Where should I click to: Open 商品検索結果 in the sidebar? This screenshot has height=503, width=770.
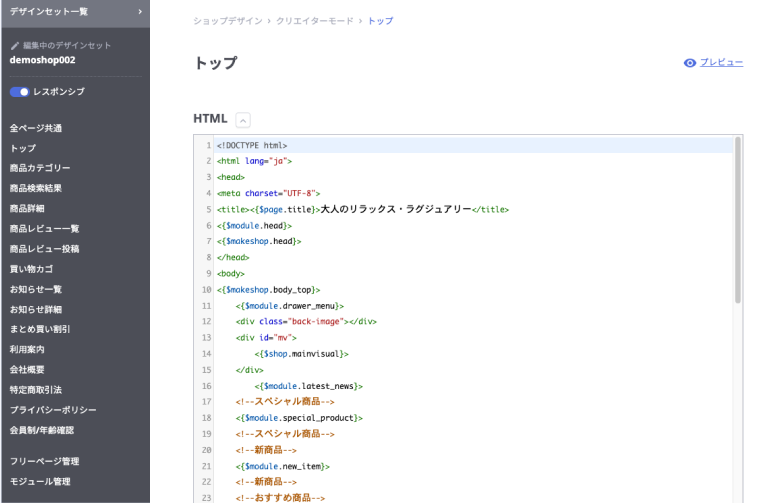point(36,188)
